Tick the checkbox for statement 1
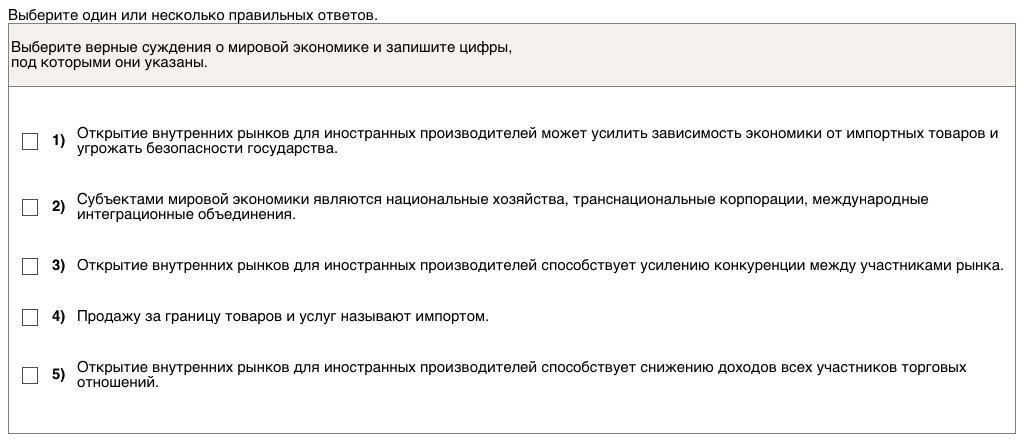The height and width of the screenshot is (442, 1024). click(30, 142)
